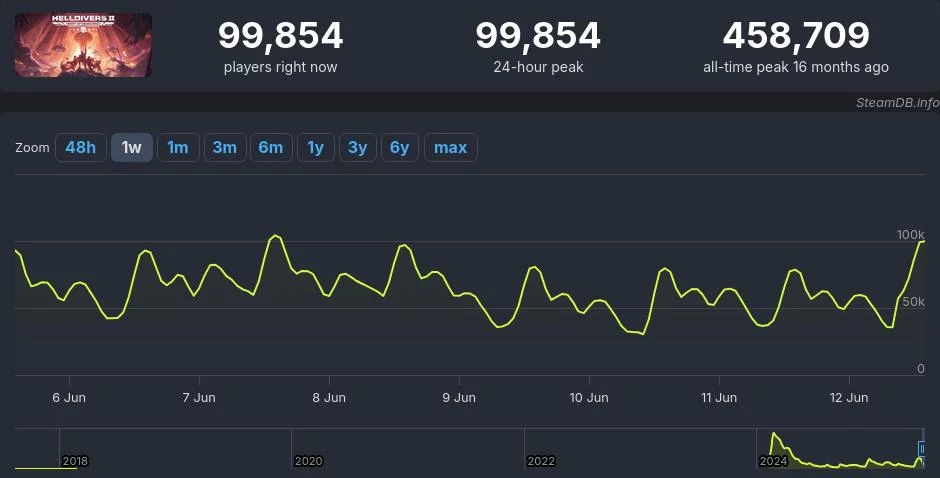Click the 7 Jun axis label
The height and width of the screenshot is (478, 940).
click(199, 398)
